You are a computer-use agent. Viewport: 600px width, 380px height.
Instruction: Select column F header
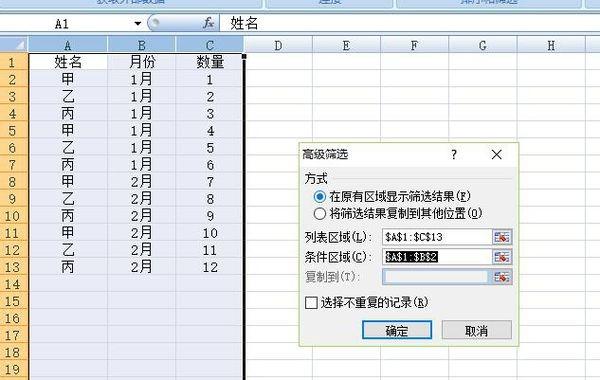414,45
